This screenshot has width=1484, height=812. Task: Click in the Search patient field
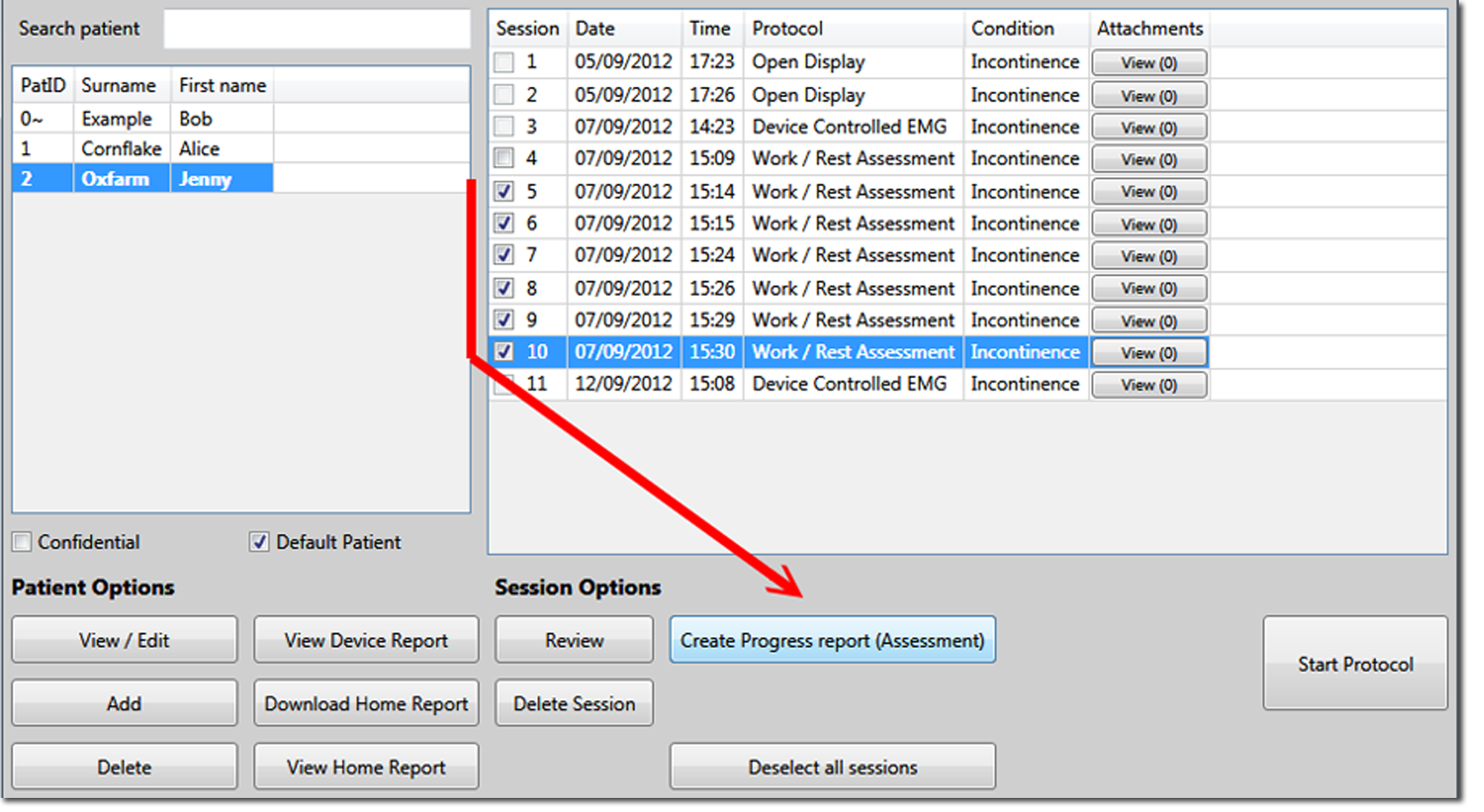click(x=316, y=29)
